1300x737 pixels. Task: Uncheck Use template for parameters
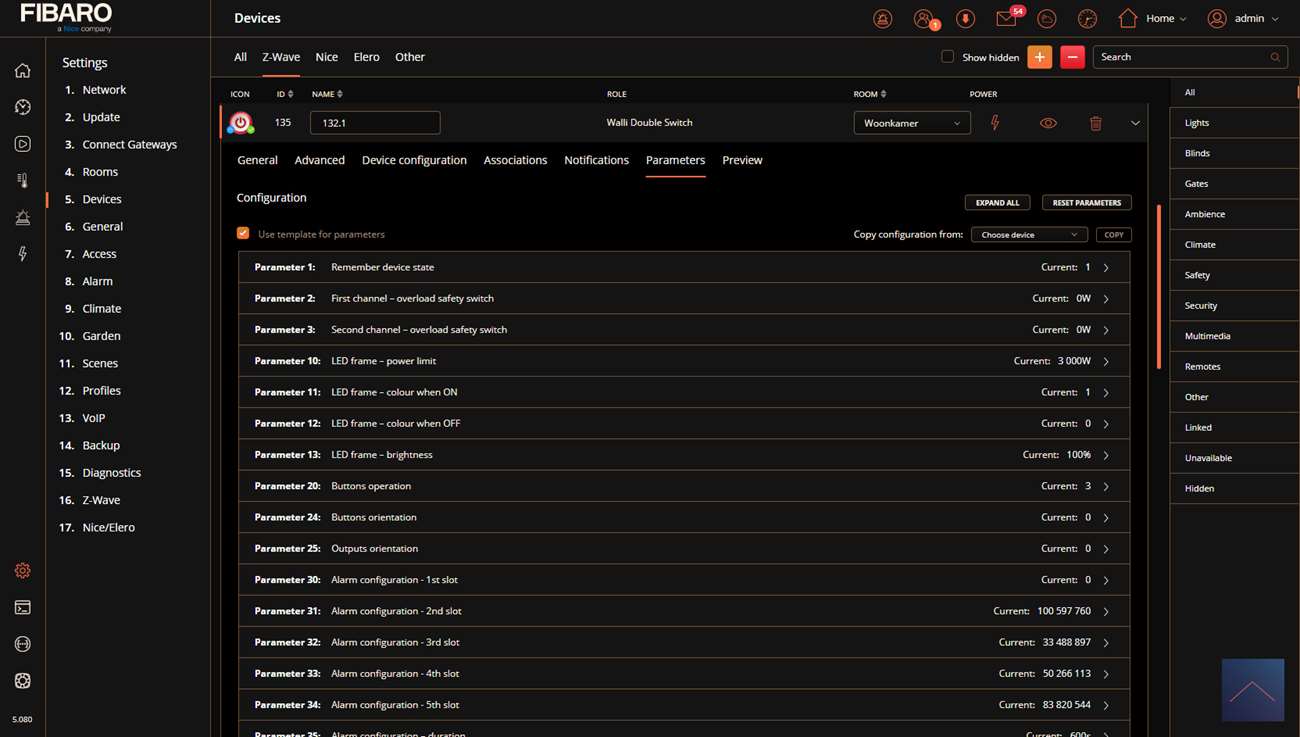point(243,233)
